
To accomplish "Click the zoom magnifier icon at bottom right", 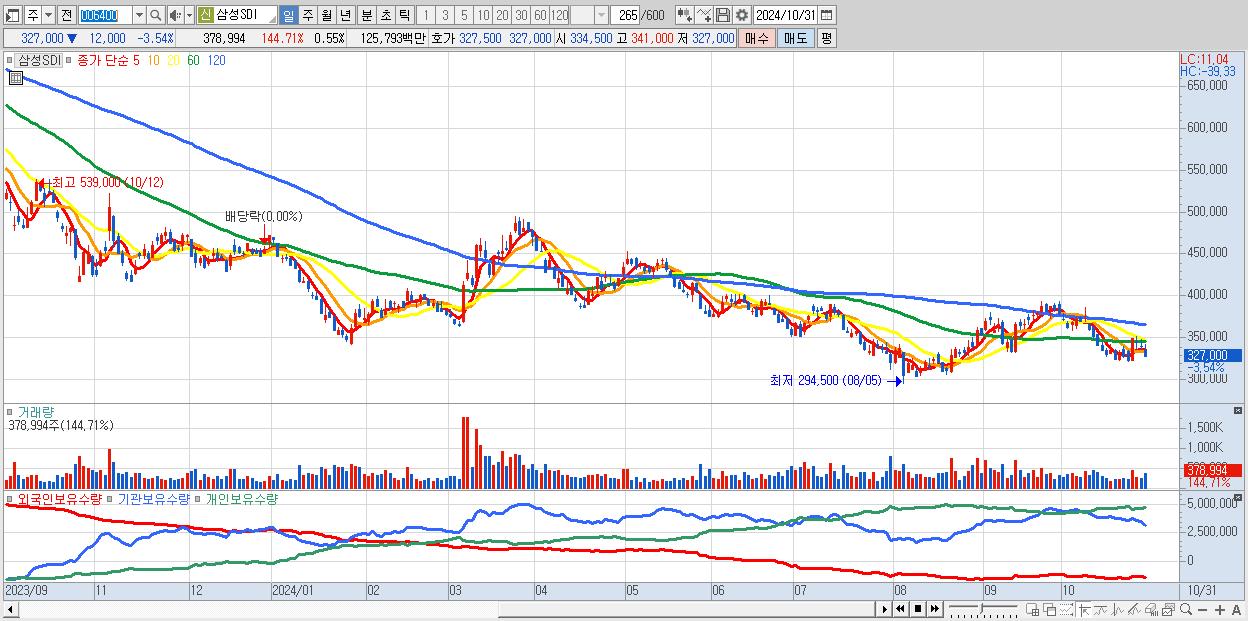I will click(x=1186, y=609).
